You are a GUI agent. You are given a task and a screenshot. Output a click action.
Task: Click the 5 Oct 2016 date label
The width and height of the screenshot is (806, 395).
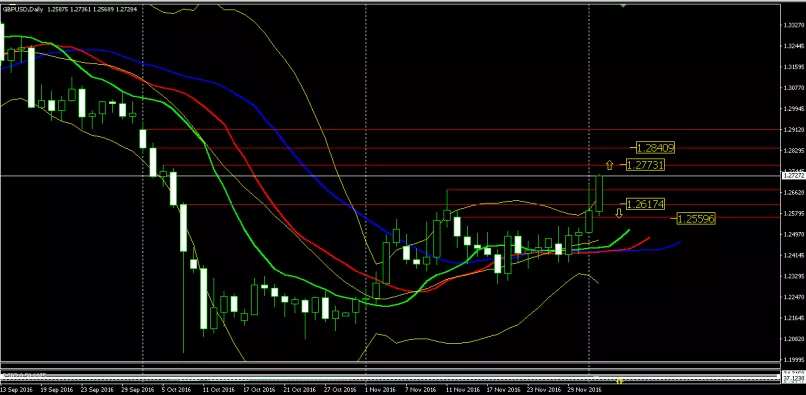pyautogui.click(x=177, y=390)
